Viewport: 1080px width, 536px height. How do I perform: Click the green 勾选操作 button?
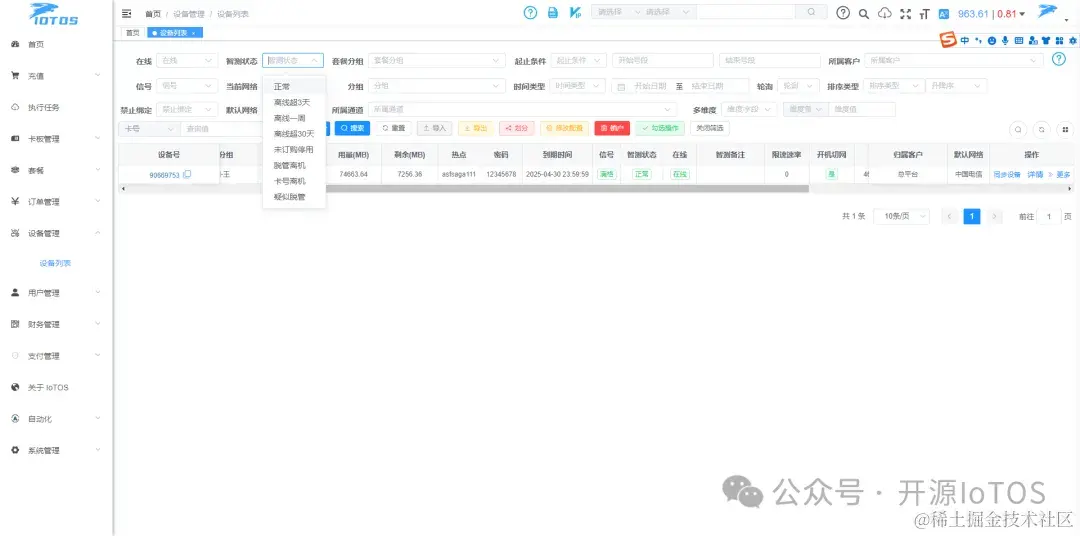tap(661, 128)
